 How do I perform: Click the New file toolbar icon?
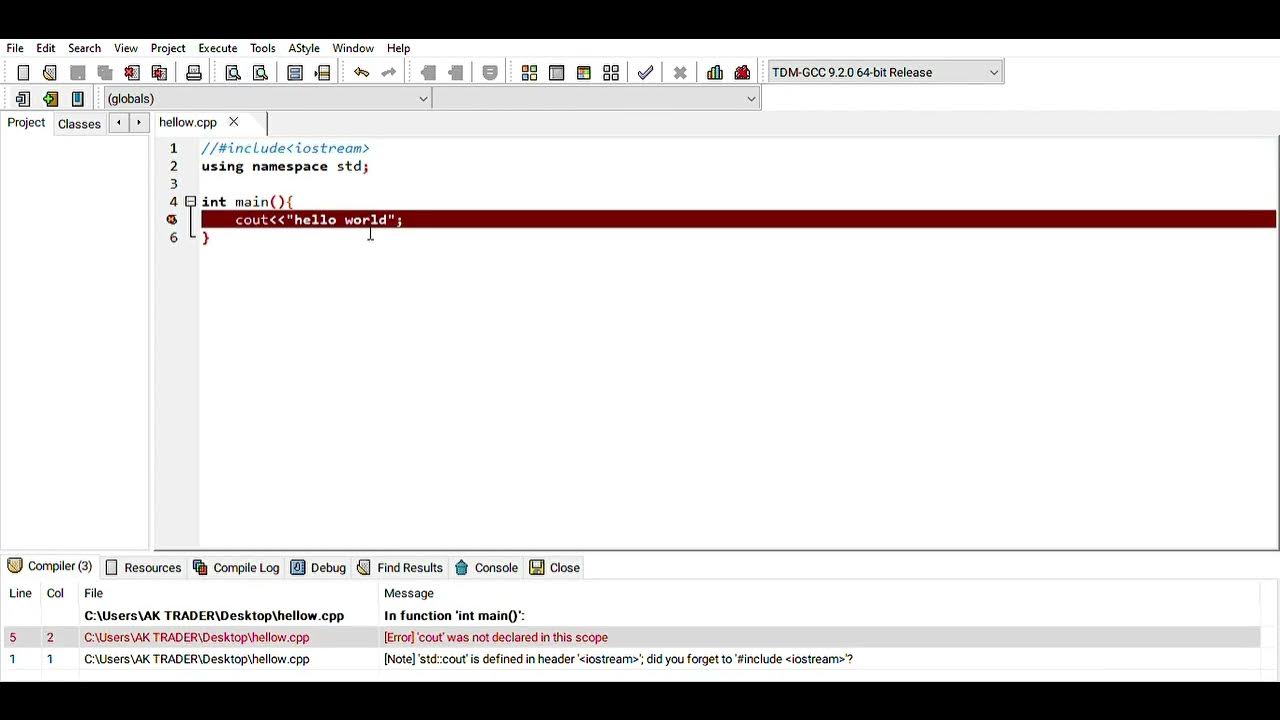click(23, 72)
